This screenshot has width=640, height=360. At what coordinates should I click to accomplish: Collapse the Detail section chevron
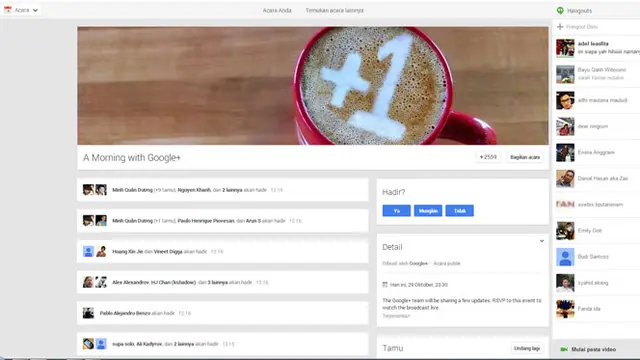(x=542, y=241)
